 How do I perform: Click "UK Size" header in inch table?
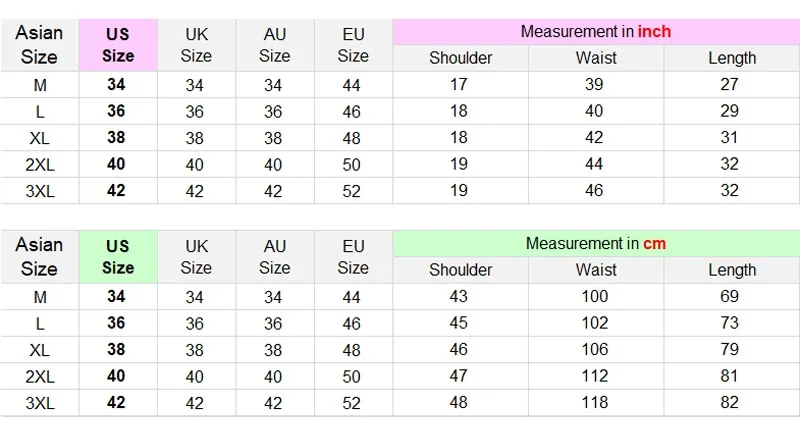pyautogui.click(x=196, y=45)
